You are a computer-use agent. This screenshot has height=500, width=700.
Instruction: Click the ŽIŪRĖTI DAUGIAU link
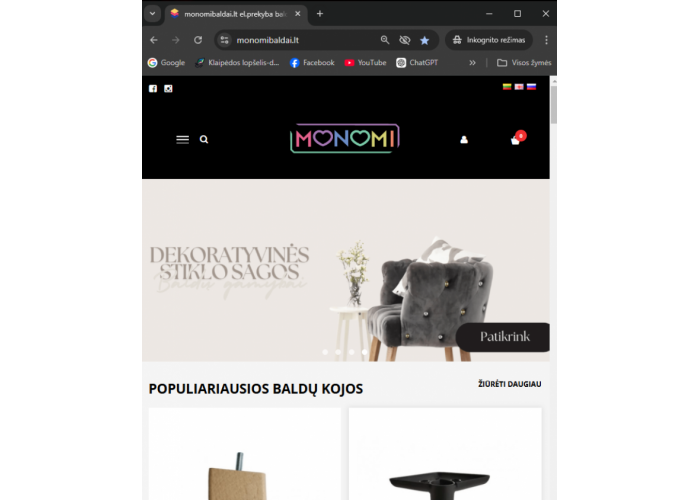(x=509, y=384)
